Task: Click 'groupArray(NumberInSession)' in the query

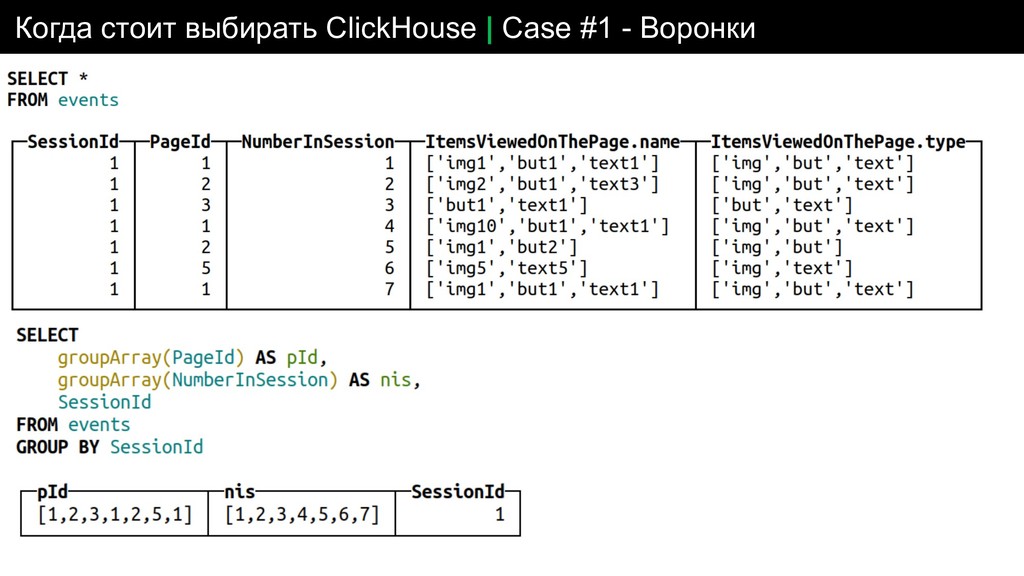Action: (197, 380)
